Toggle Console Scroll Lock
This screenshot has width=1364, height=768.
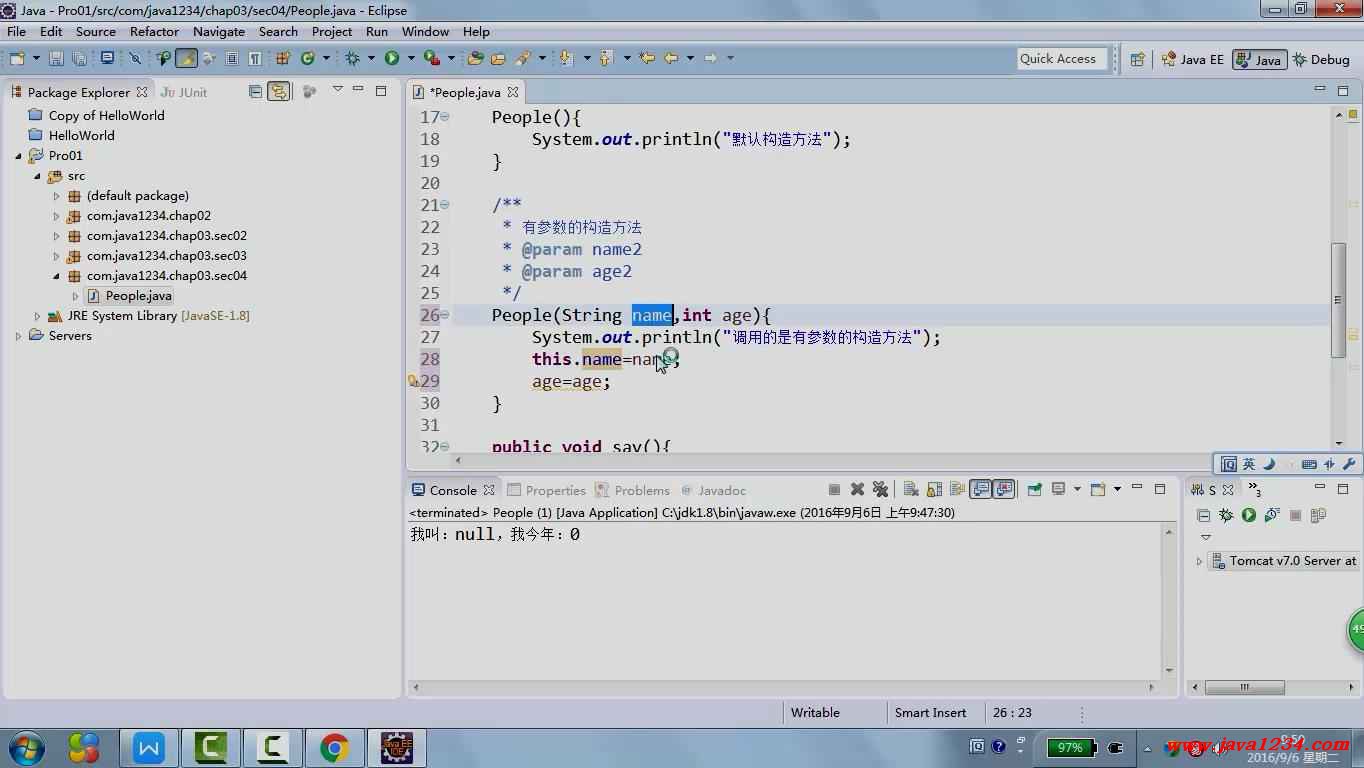[934, 490]
